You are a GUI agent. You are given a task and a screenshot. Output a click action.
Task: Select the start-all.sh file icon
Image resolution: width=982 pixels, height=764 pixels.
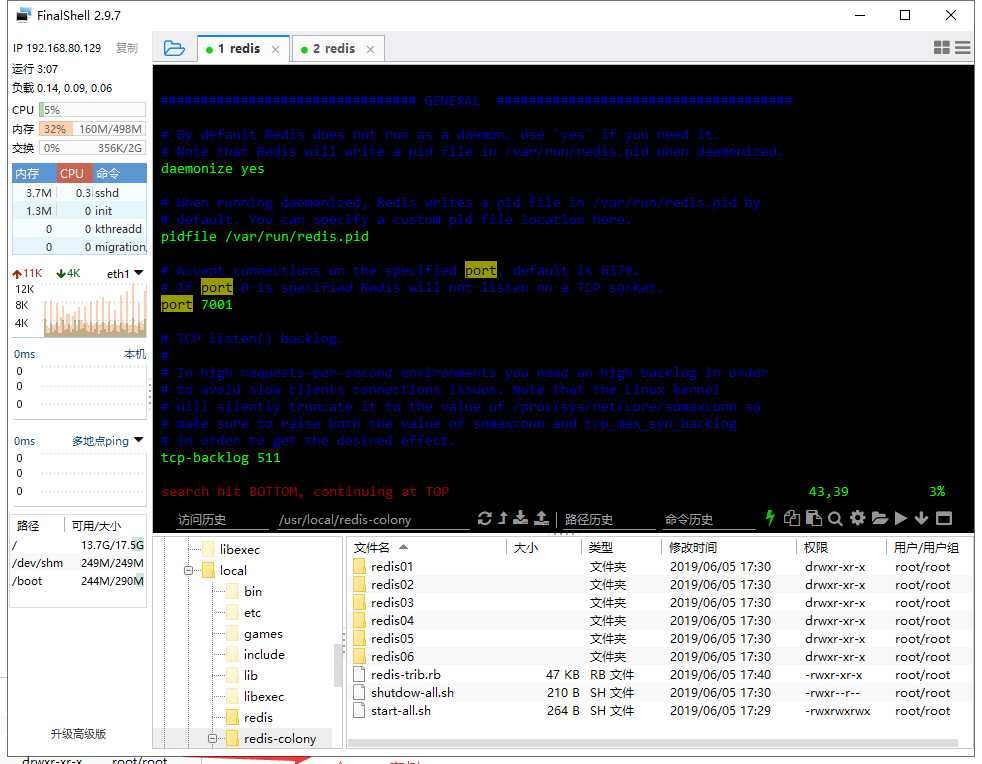[x=359, y=711]
